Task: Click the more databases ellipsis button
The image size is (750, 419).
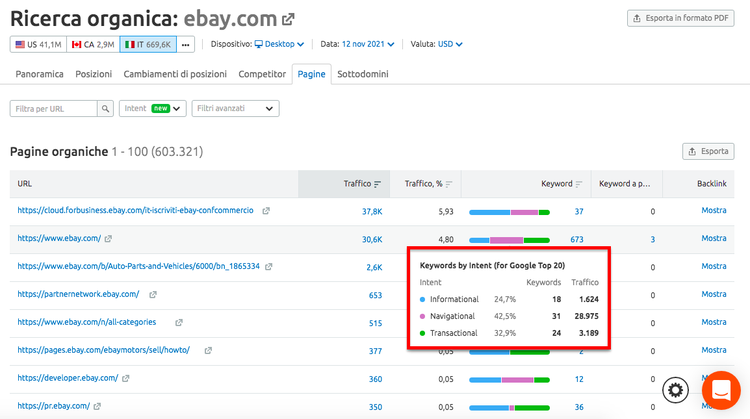Action: [x=186, y=44]
